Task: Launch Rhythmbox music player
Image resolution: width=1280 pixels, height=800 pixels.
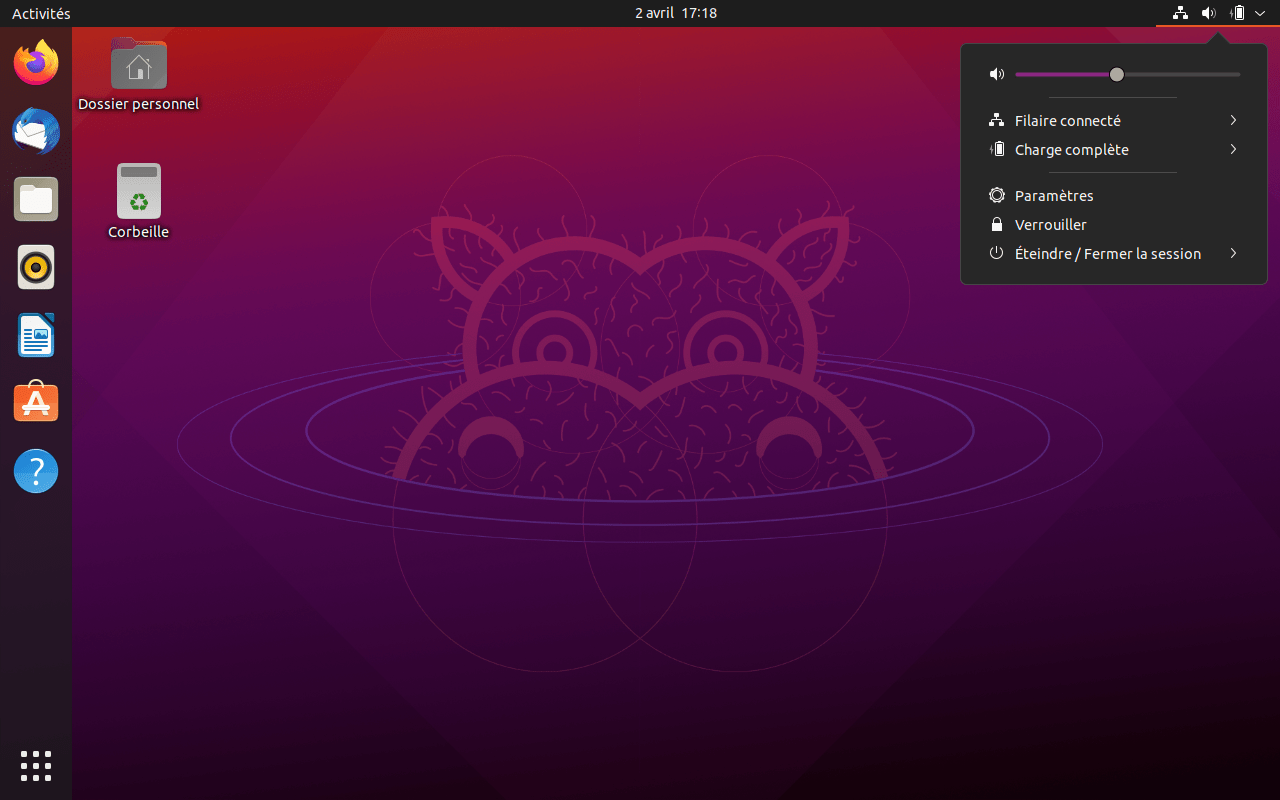Action: (36, 267)
